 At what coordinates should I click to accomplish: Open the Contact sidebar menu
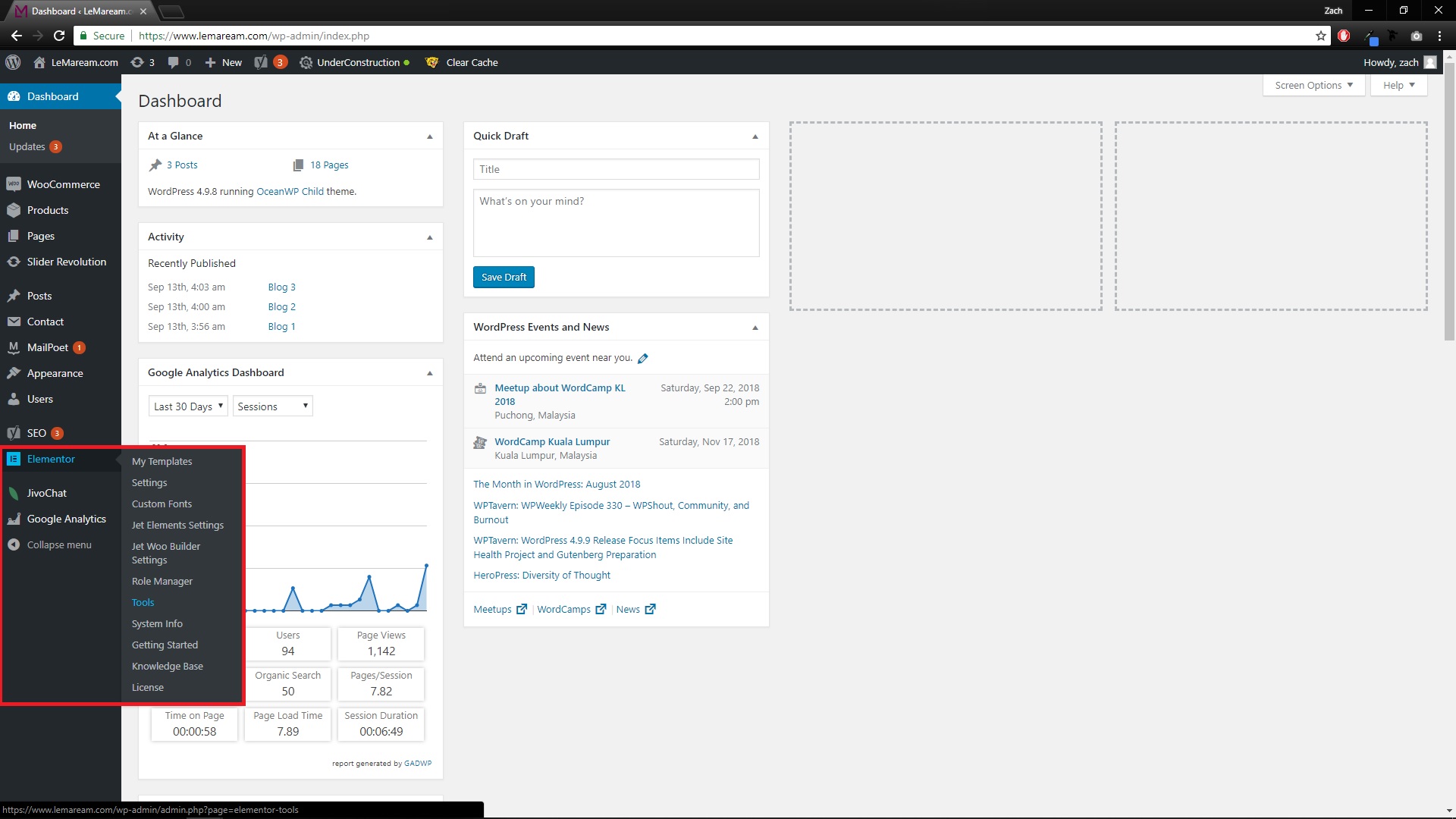(61, 322)
